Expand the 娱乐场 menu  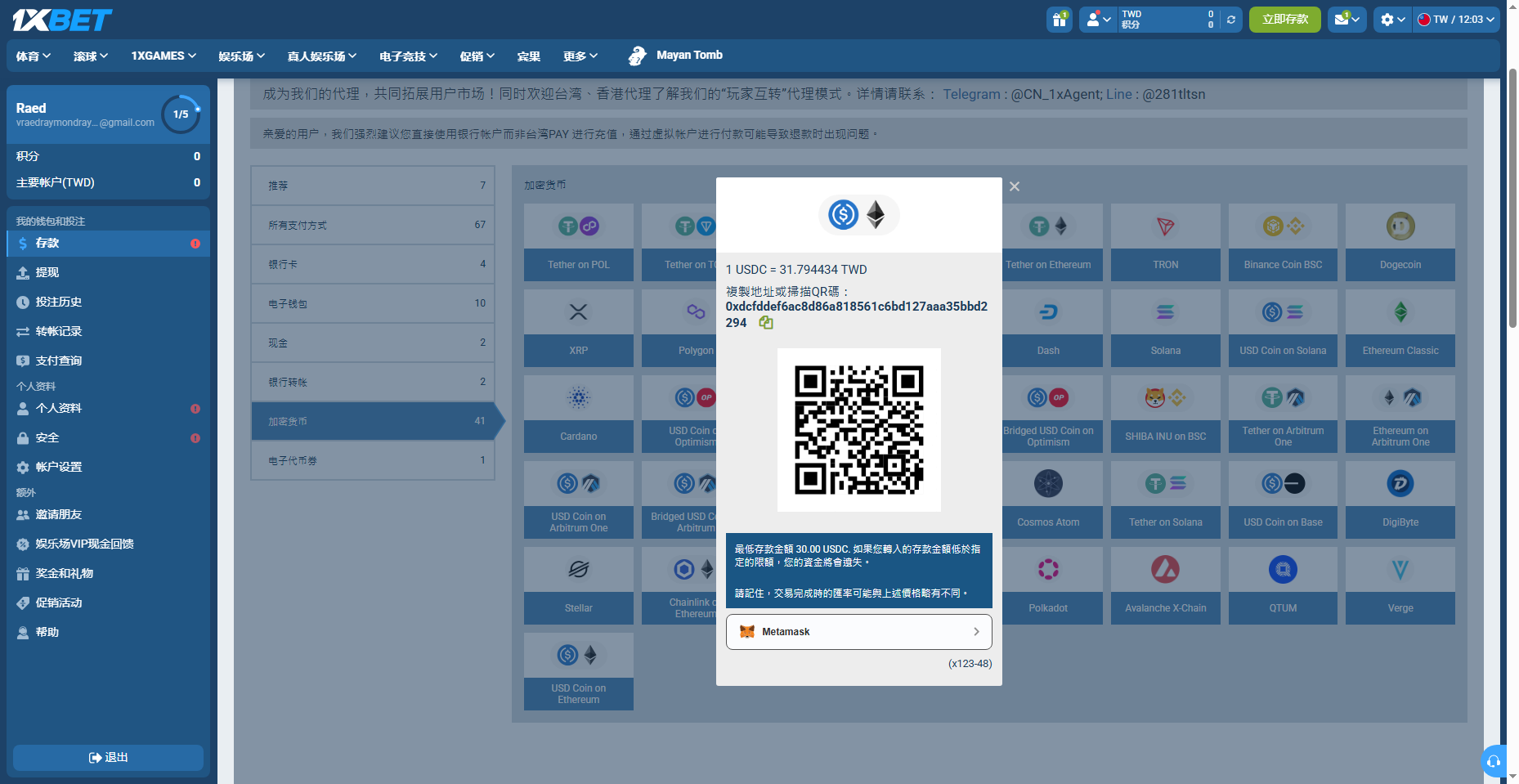[242, 56]
